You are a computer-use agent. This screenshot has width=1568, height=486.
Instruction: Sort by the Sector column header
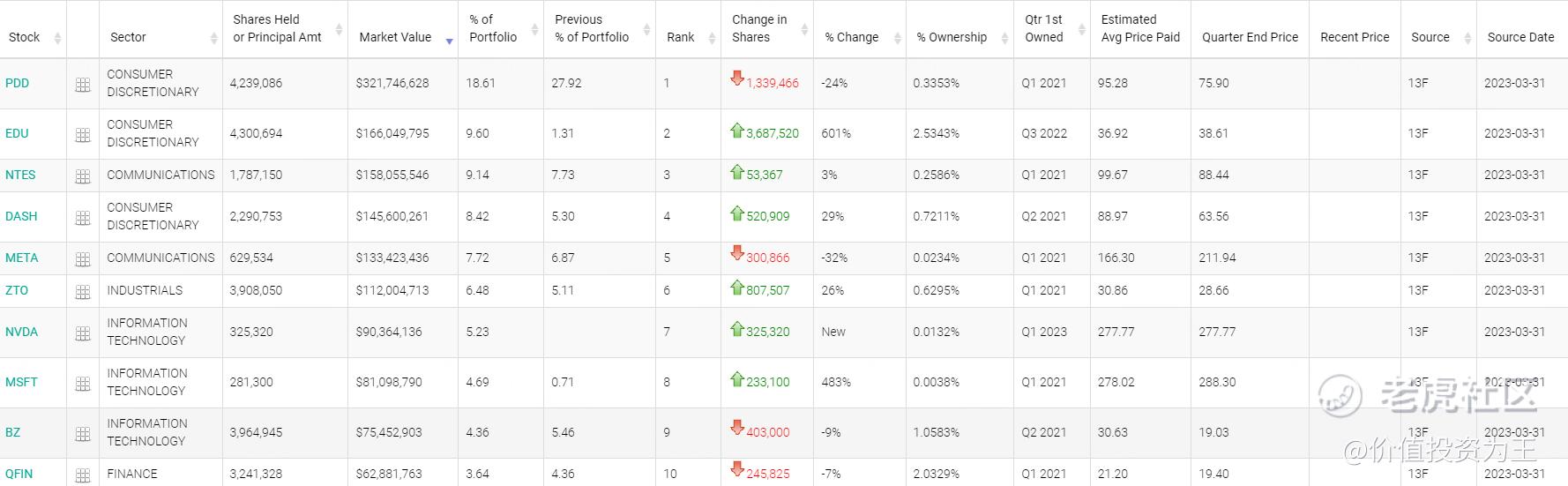[128, 37]
